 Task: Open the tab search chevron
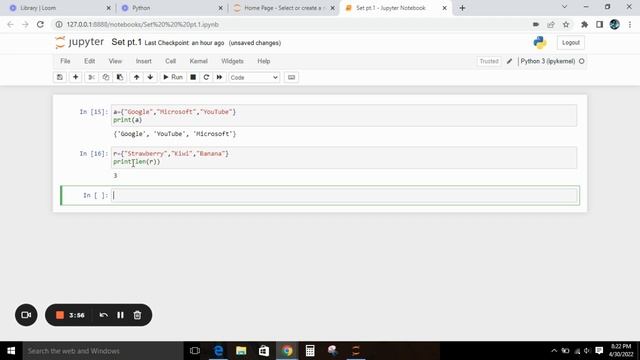(564, 7)
